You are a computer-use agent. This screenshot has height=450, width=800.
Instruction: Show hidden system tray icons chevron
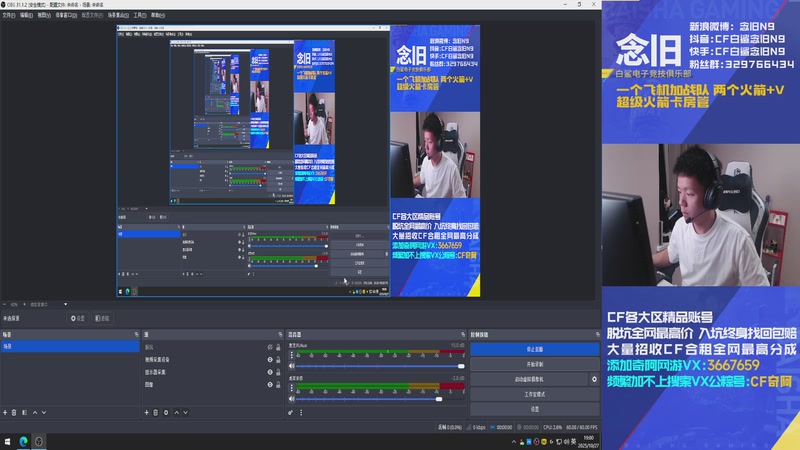[x=513, y=442]
